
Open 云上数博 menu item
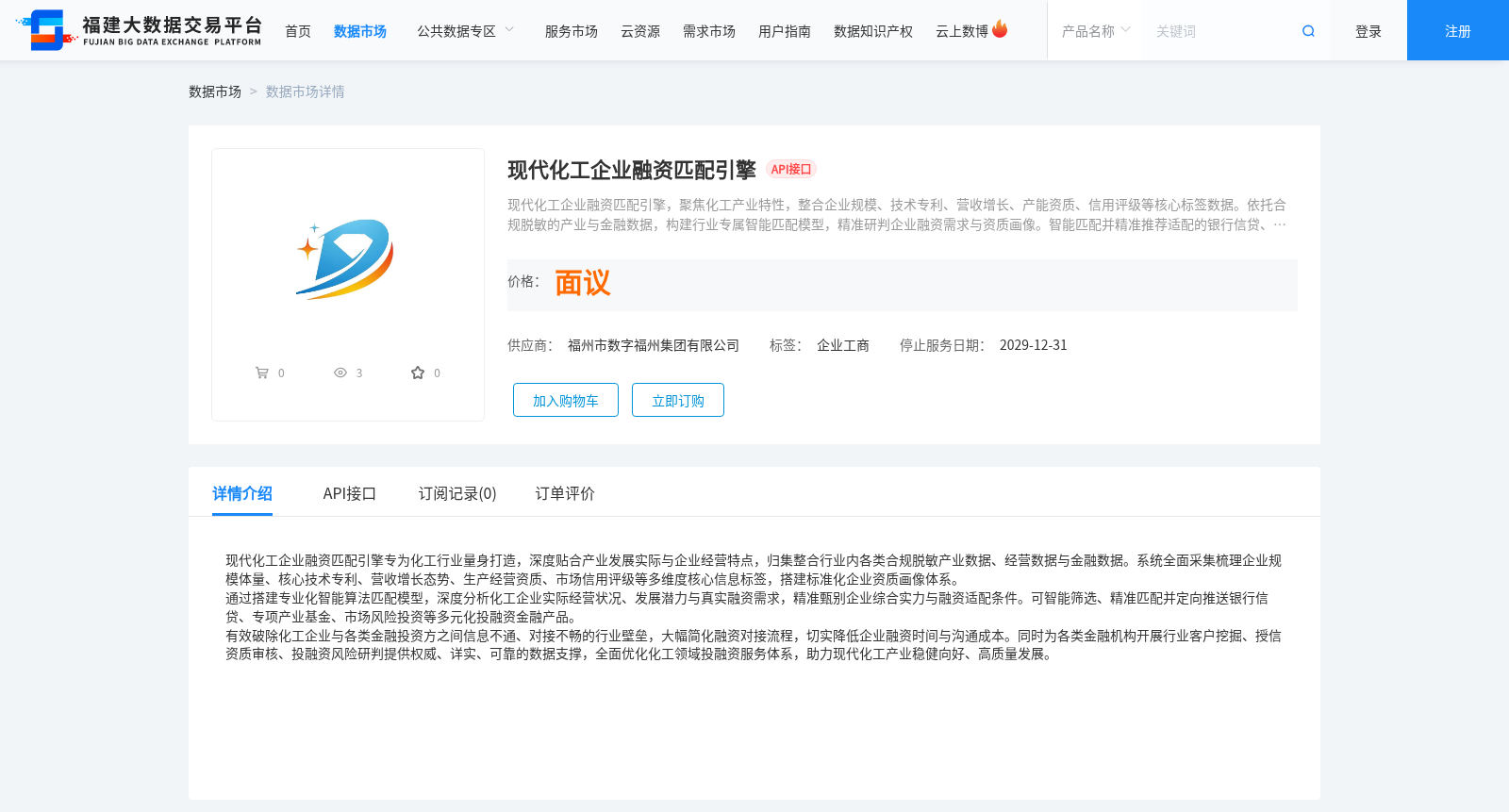pyautogui.click(x=962, y=31)
